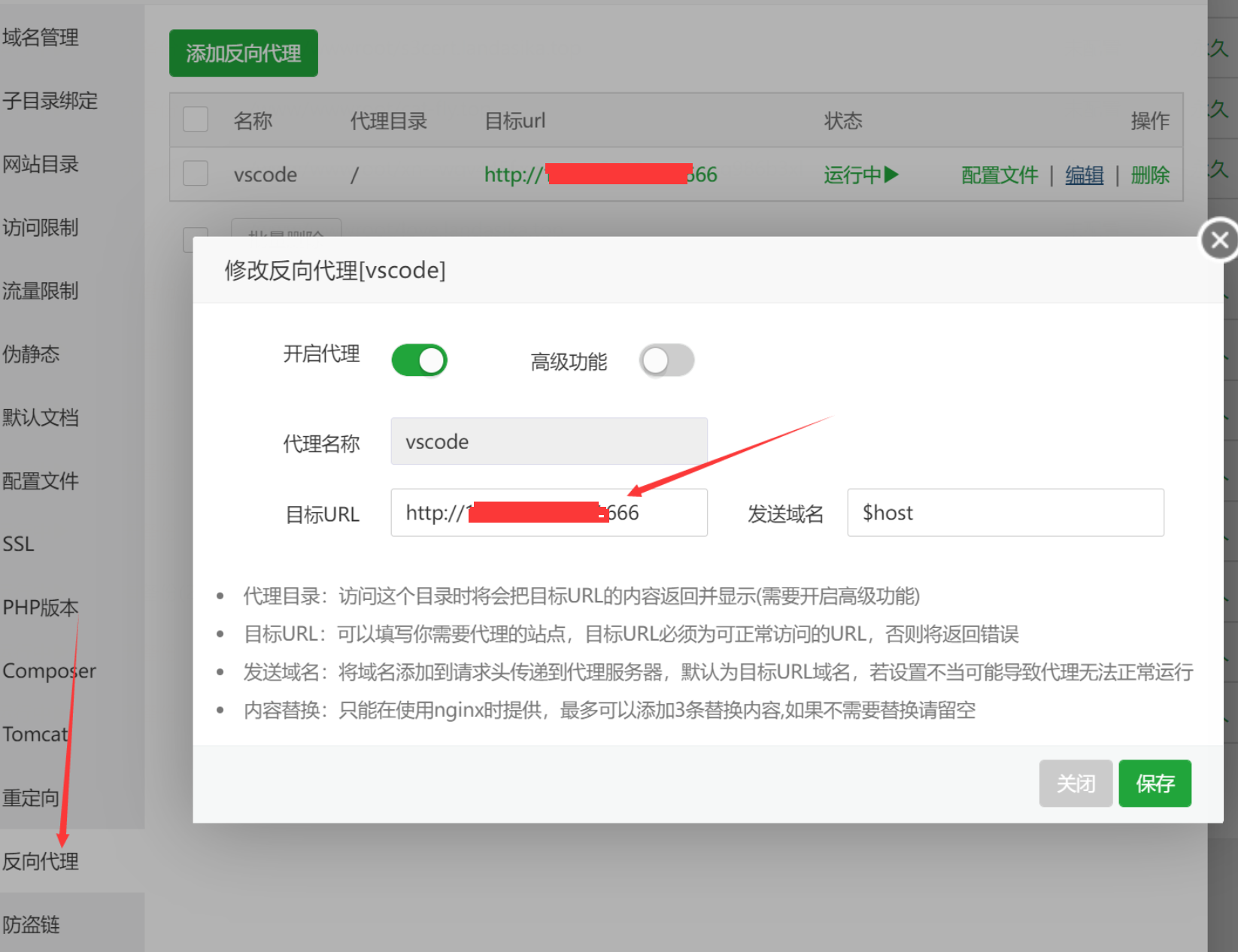This screenshot has height=952, width=1238.
Task: Click the play icon next to 运行中 status
Action: tap(892, 174)
